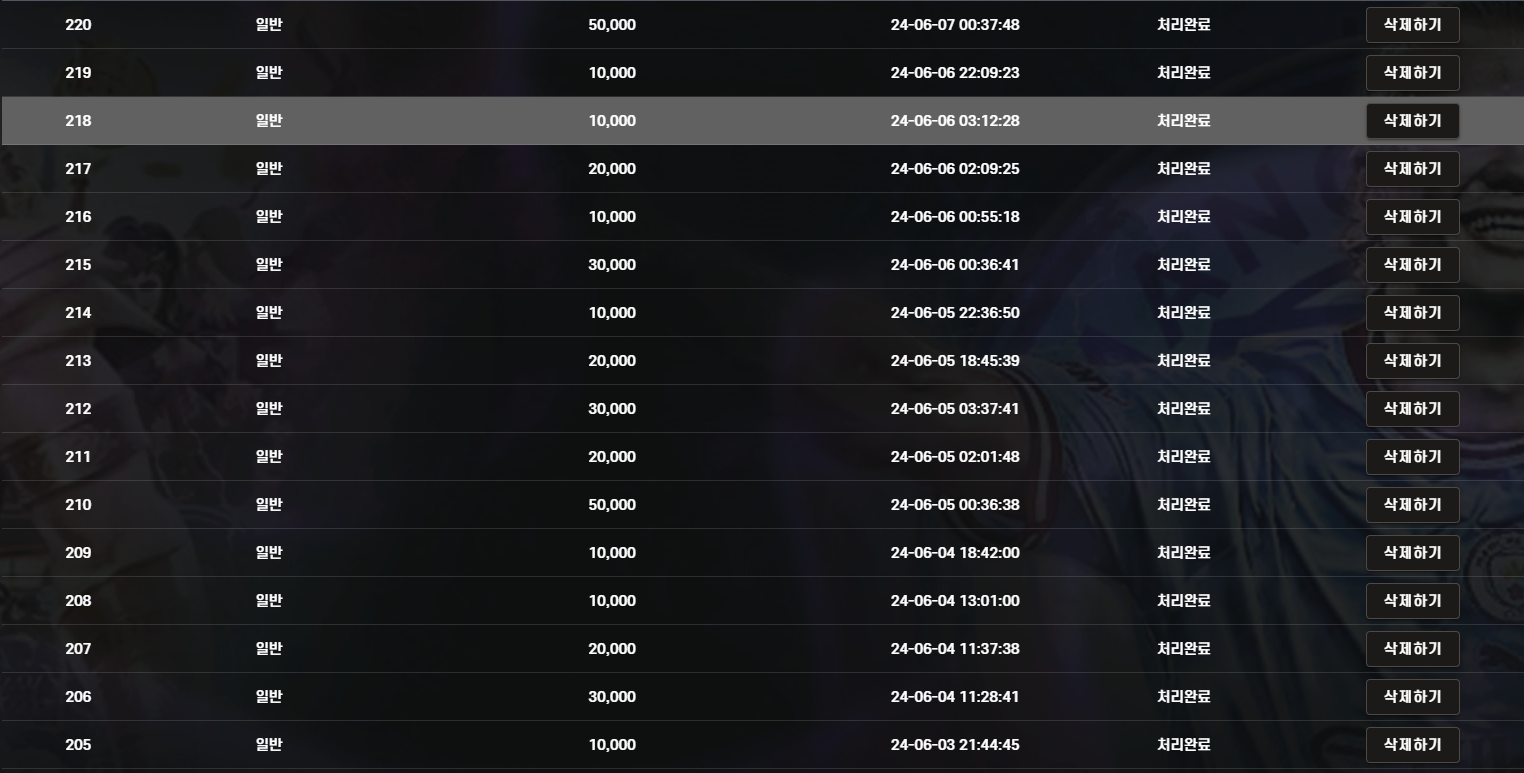Click 삭제하기 button for row 207
The height and width of the screenshot is (773, 1524).
(1412, 649)
